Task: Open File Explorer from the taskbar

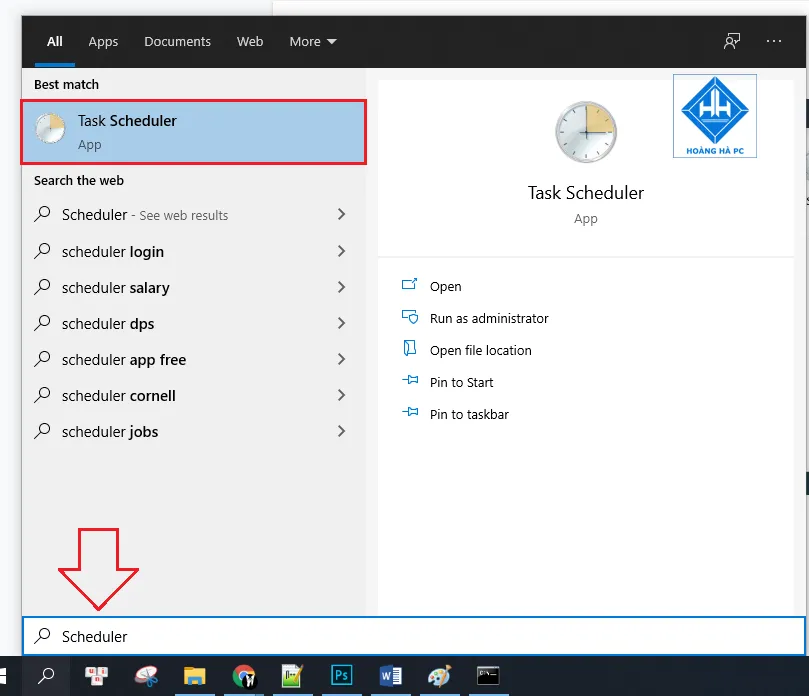Action: coord(196,676)
